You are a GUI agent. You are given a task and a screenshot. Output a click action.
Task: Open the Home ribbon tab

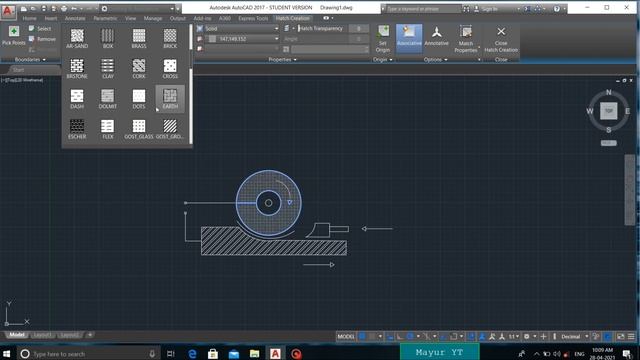[29, 18]
